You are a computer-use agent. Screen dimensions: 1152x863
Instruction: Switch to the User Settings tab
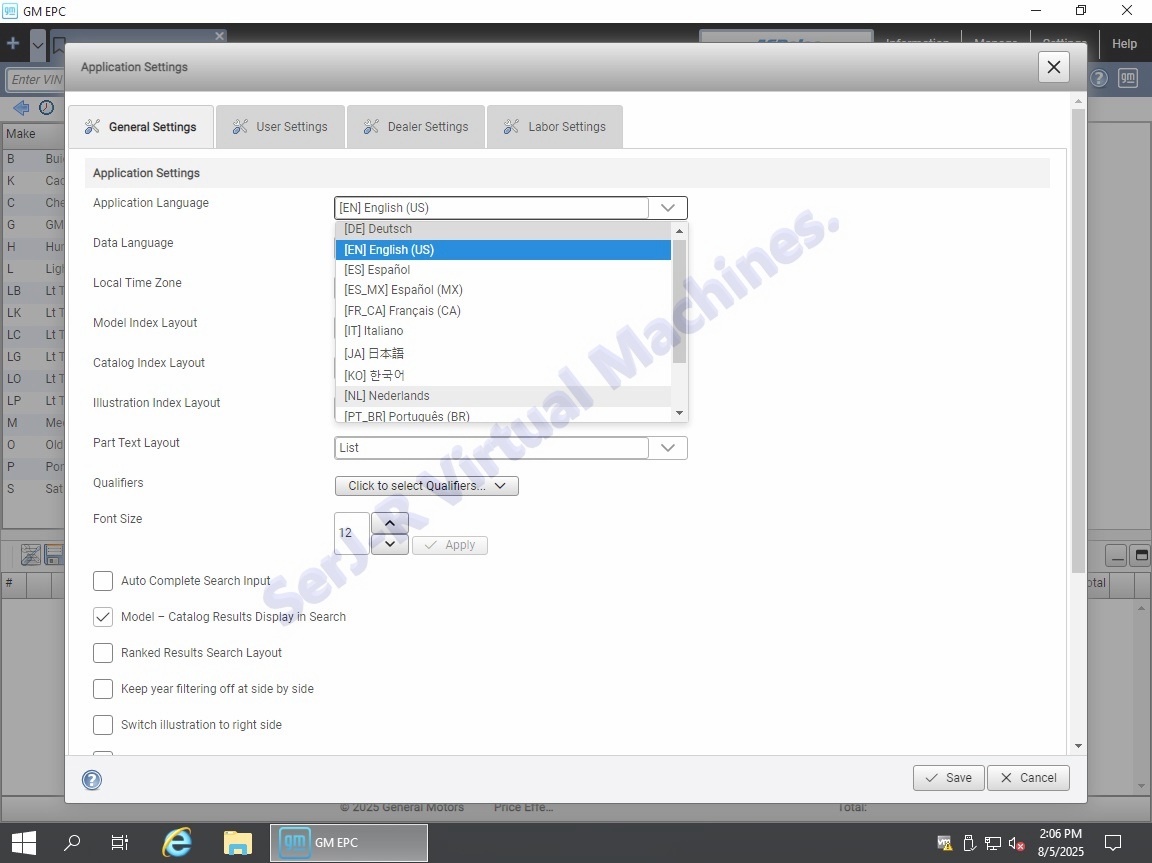[x=280, y=127]
